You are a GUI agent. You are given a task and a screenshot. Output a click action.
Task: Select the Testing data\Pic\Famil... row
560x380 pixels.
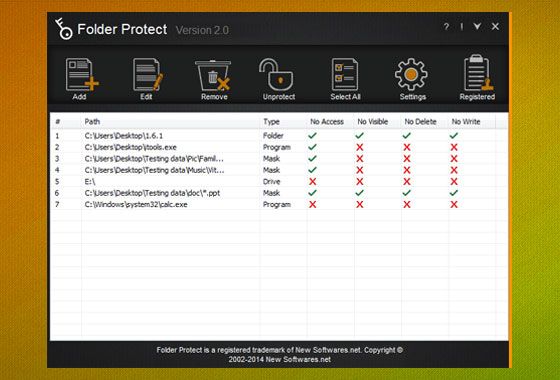point(279,159)
